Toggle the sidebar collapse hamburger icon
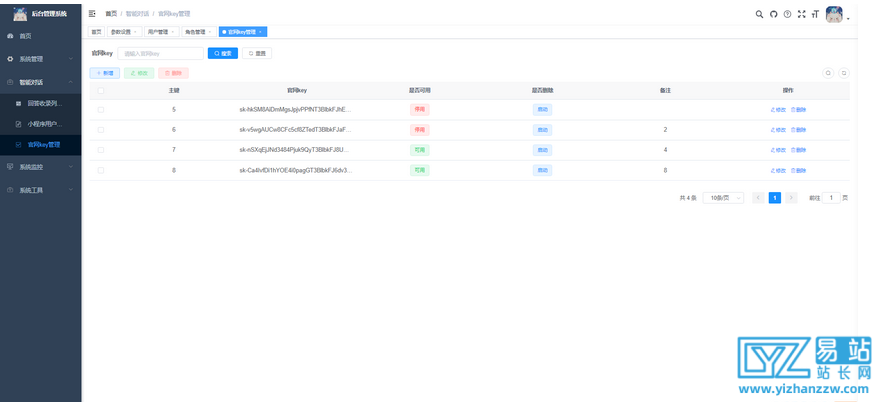The image size is (874, 402). 93,14
